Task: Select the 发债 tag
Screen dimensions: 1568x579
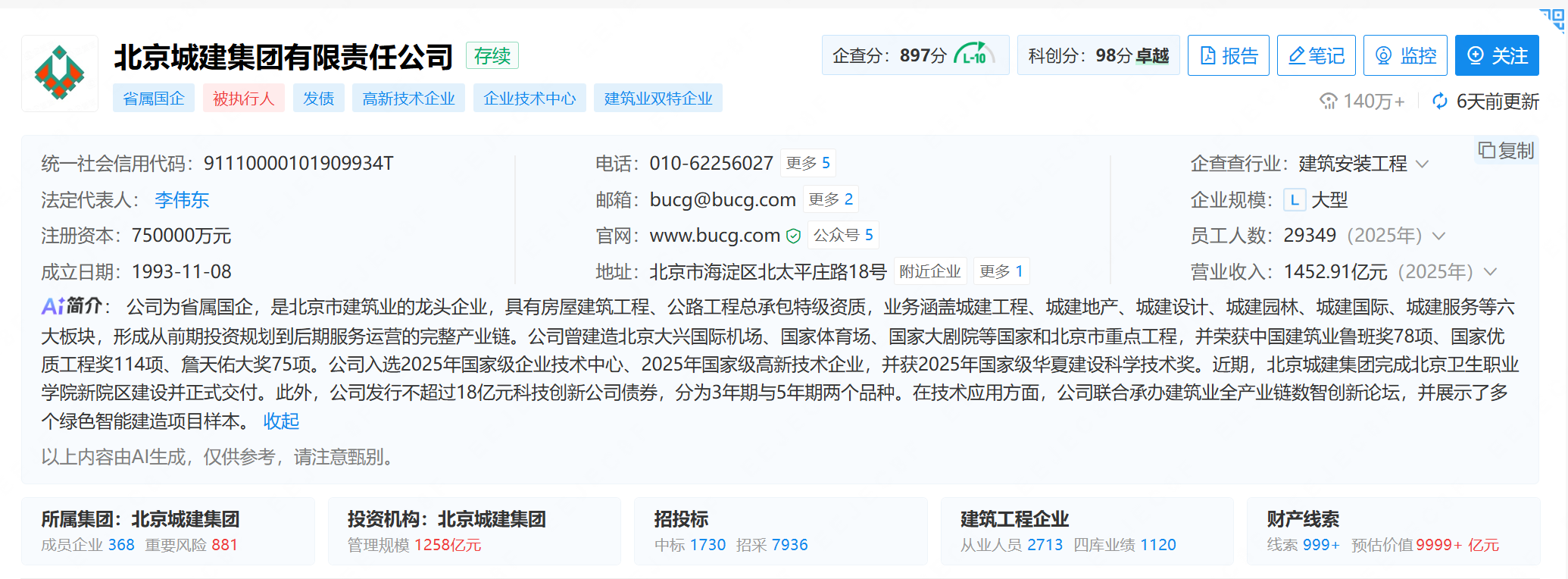Action: (319, 99)
